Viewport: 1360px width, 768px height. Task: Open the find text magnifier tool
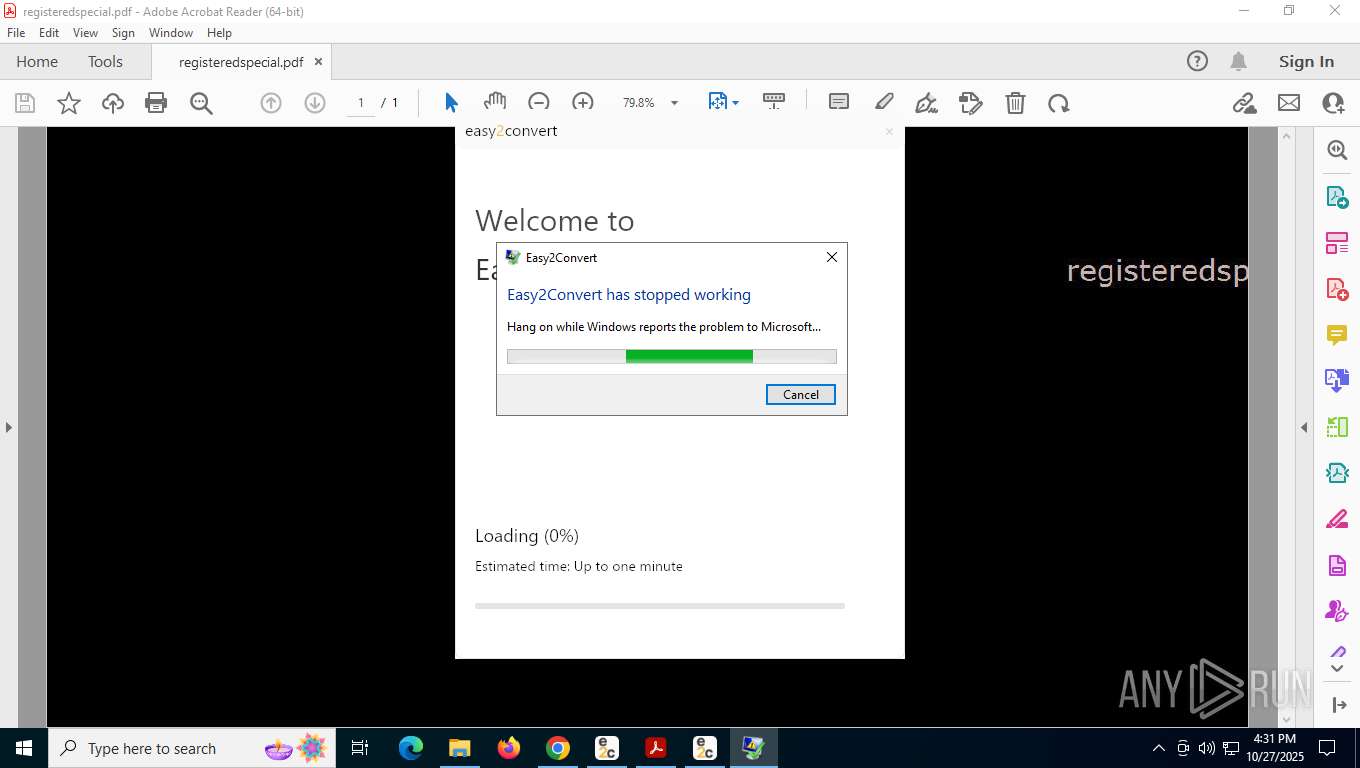pos(201,103)
